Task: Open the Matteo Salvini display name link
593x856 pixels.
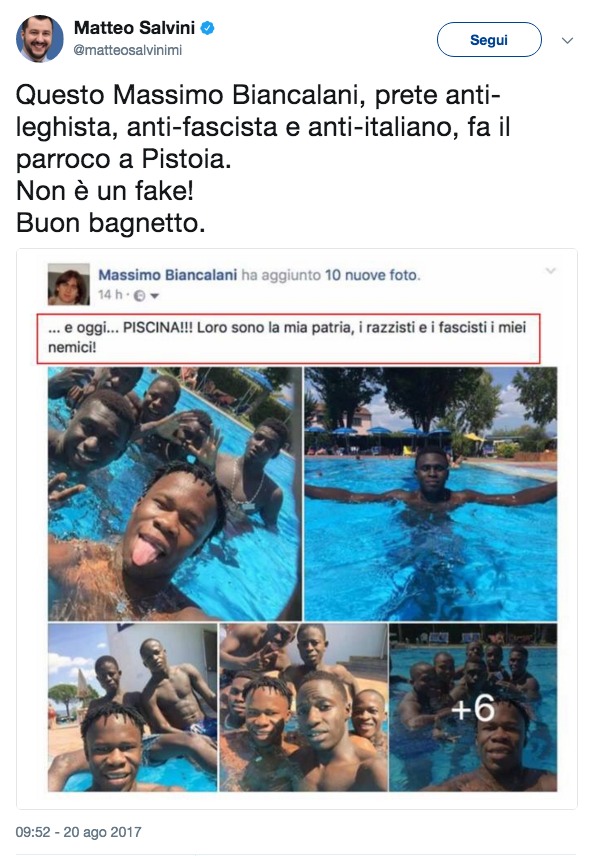Action: (x=134, y=28)
